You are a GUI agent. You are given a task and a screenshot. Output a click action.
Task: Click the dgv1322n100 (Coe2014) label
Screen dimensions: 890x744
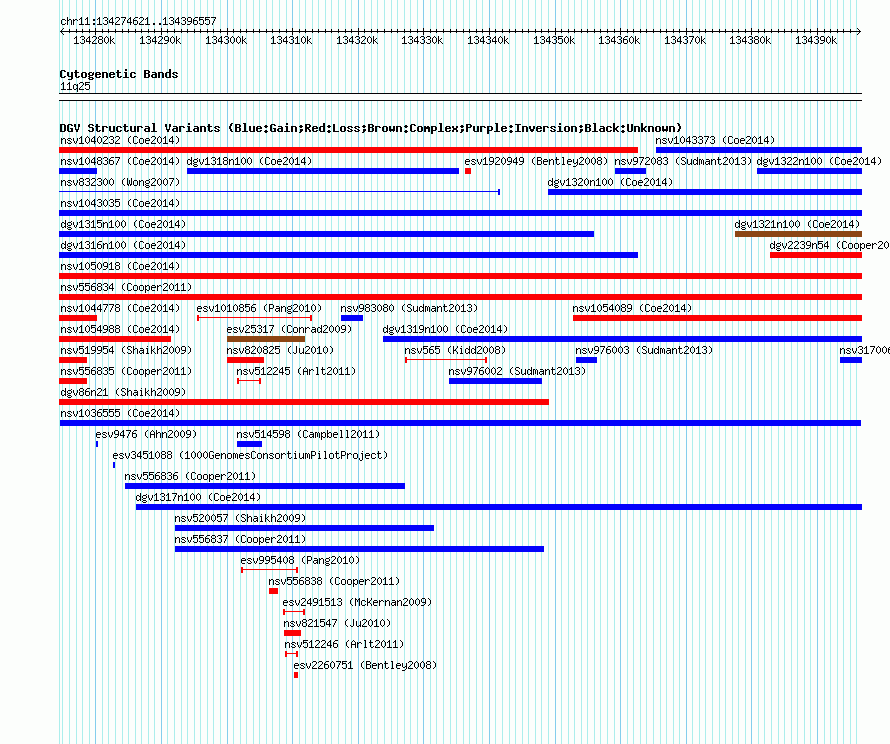tap(818, 161)
